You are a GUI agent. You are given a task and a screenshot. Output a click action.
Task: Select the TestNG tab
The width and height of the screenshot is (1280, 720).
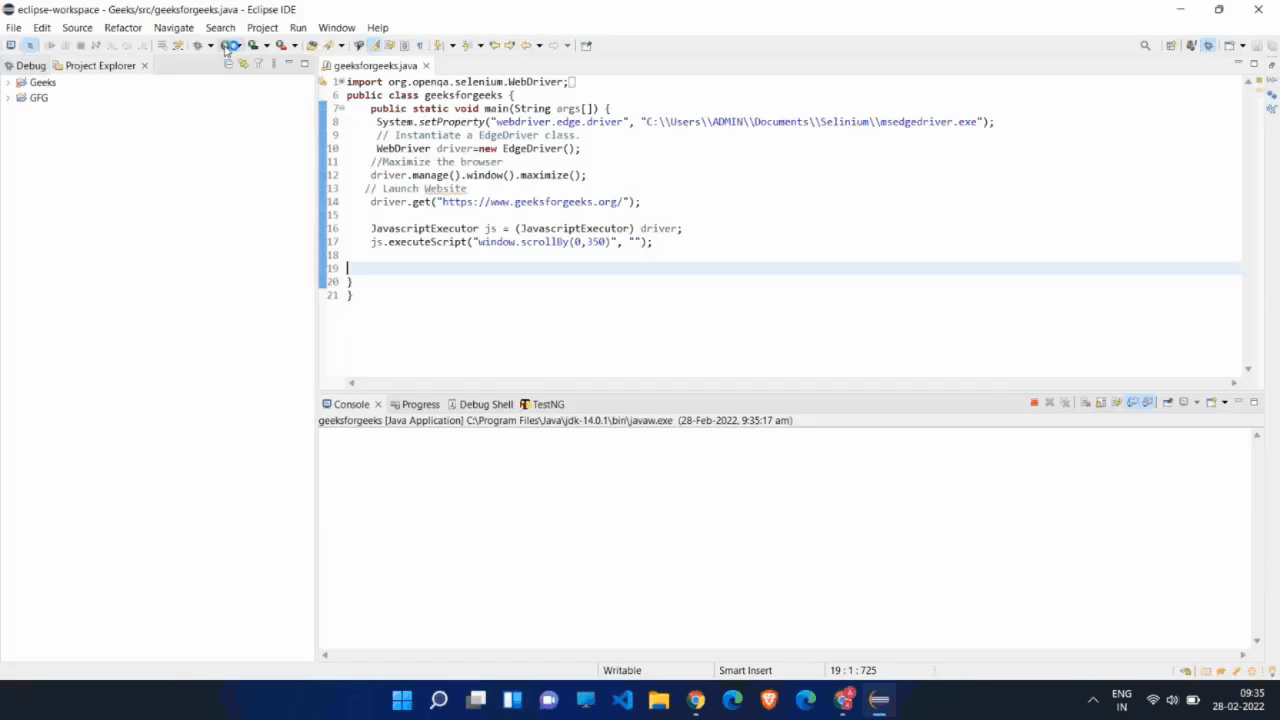542,404
